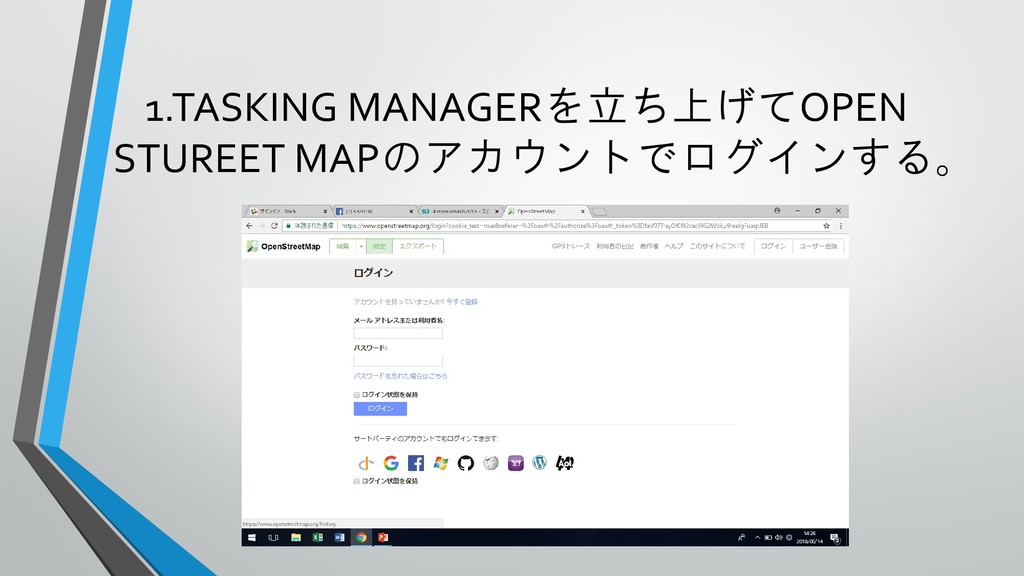
Task: Click the OpenStreetMap logo
Action: (283, 246)
